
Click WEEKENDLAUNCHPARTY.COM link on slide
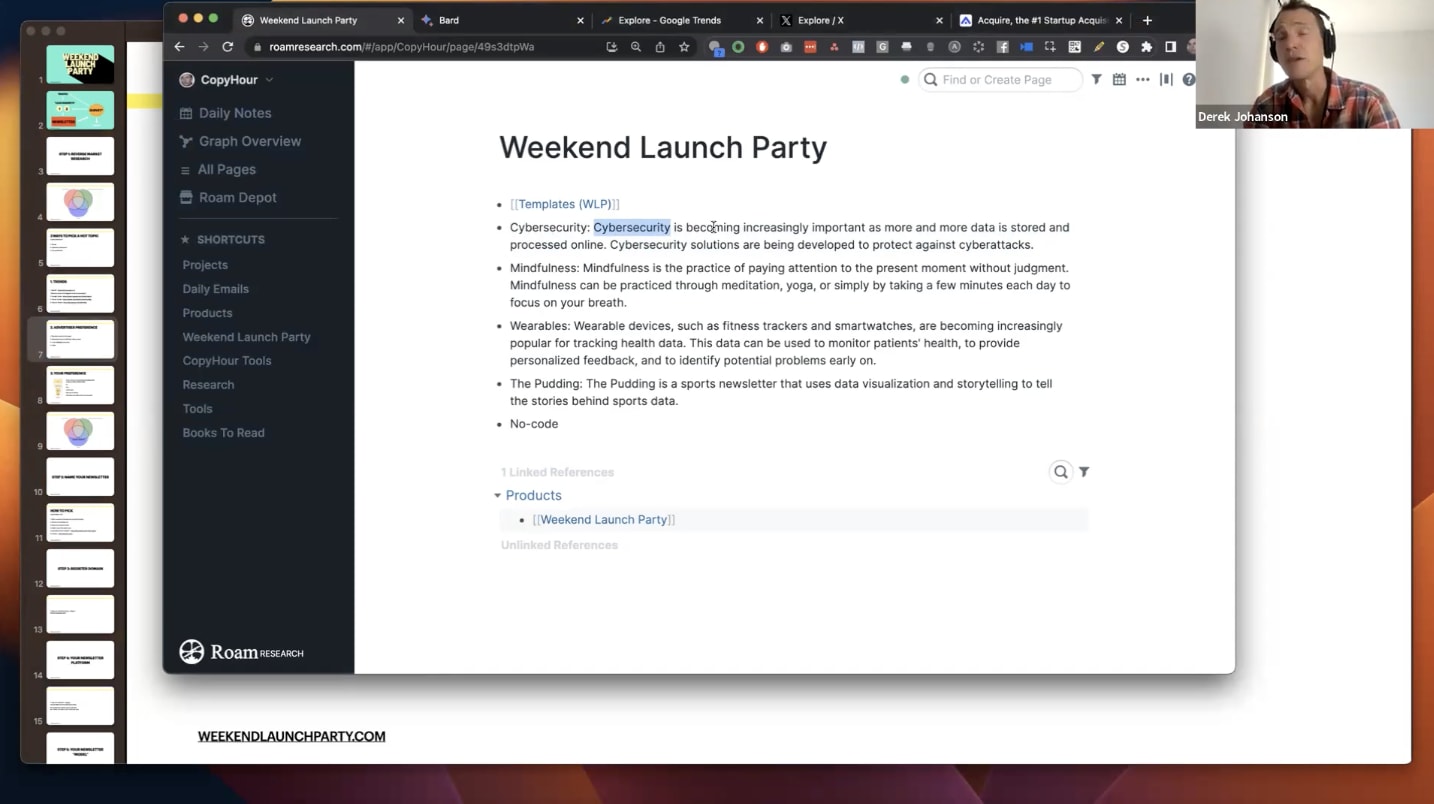(291, 736)
